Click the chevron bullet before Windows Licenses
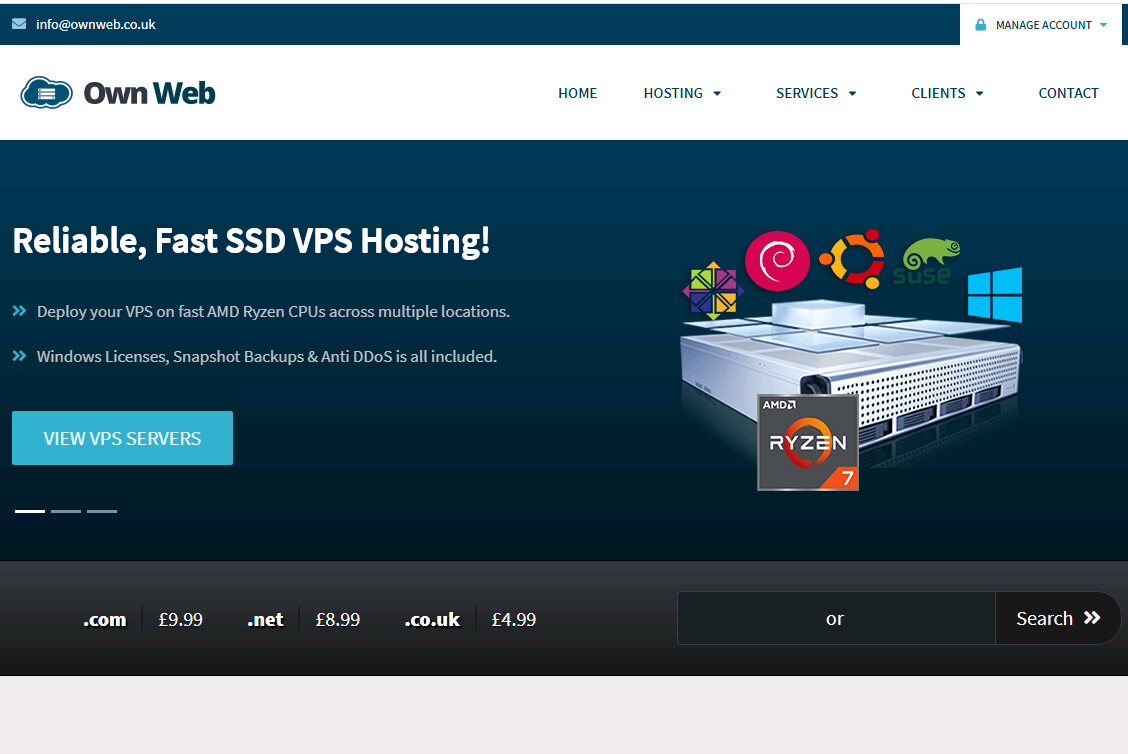Screen dimensions: 1128x754 (x=19, y=355)
